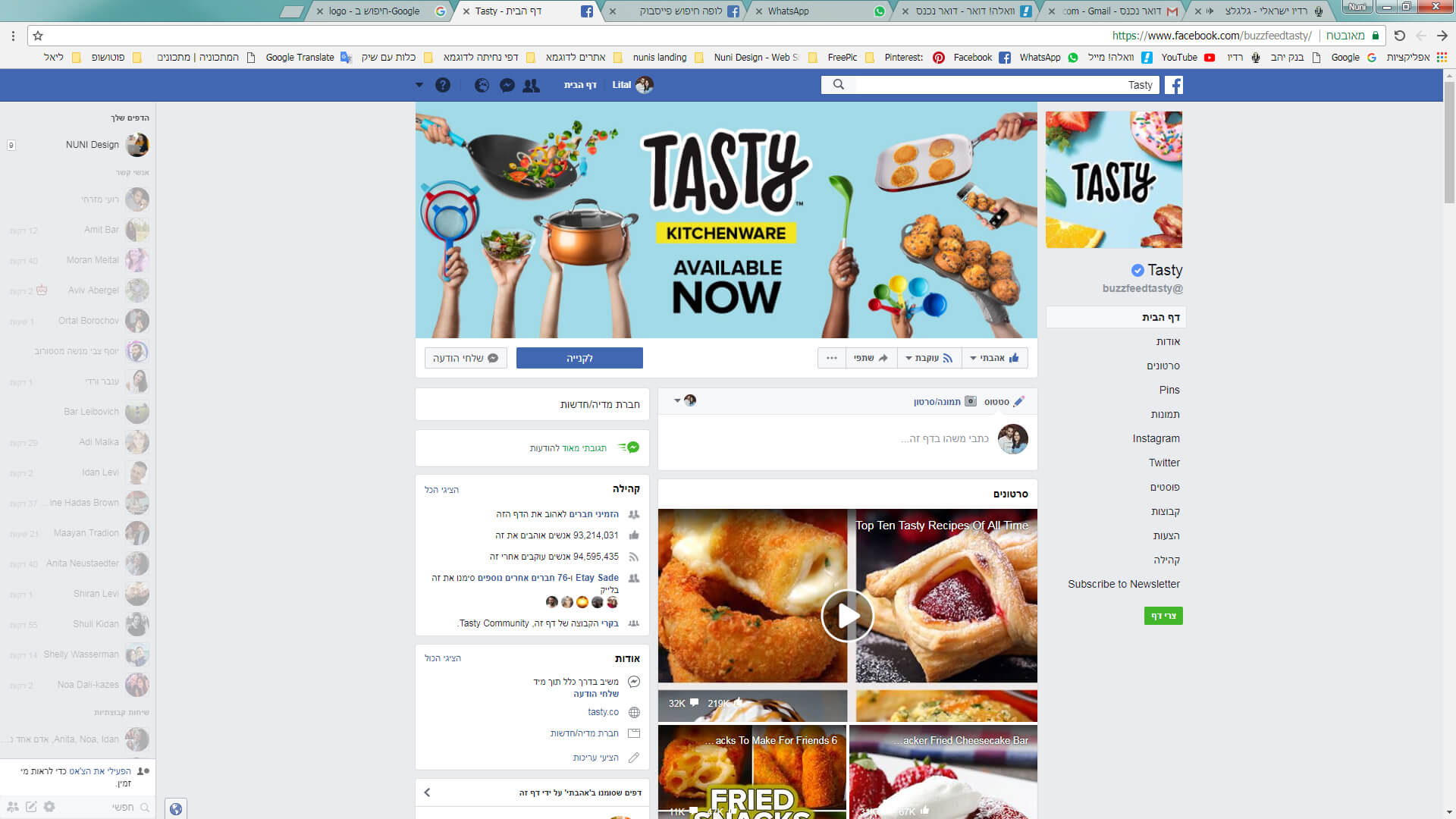Image resolution: width=1456 pixels, height=819 pixels.
Task: Click the turn on chat הפעילי את הצ'אט link
Action: pos(100,771)
